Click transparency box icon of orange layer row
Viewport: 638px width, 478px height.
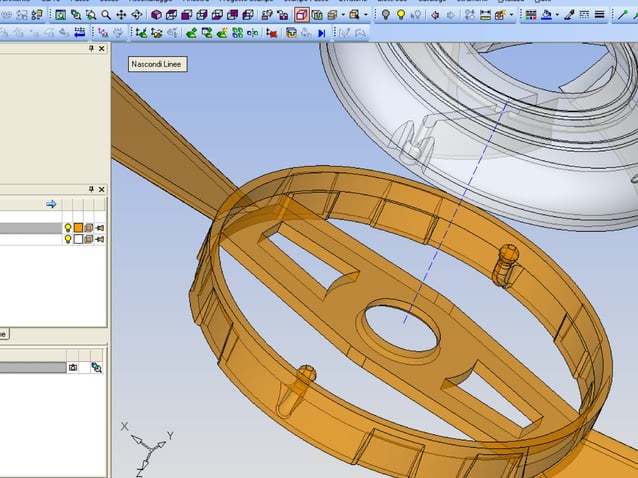coord(89,228)
